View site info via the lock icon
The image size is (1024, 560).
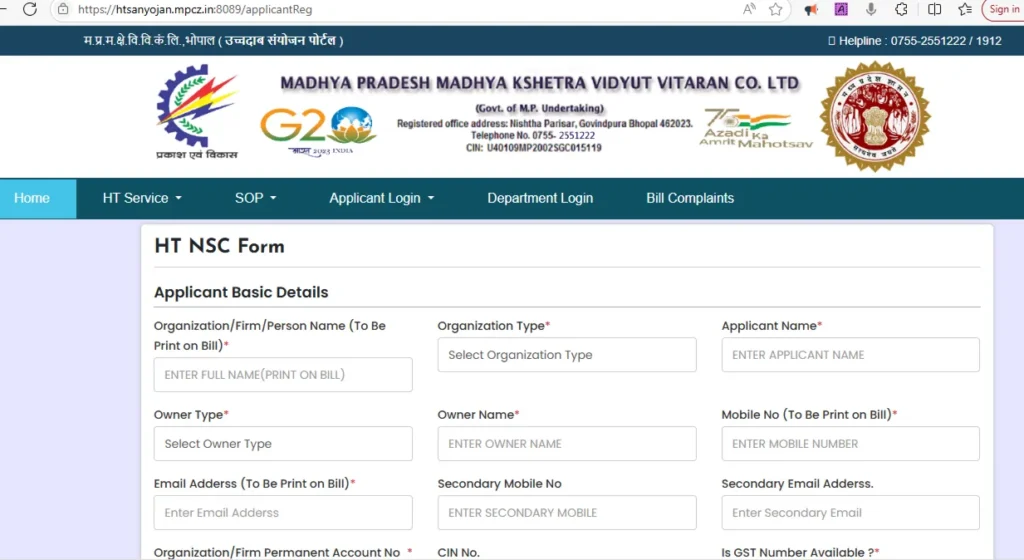tap(63, 9)
